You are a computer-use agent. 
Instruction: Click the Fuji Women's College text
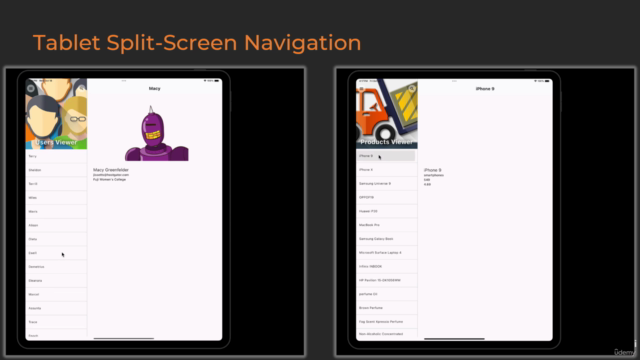109,180
